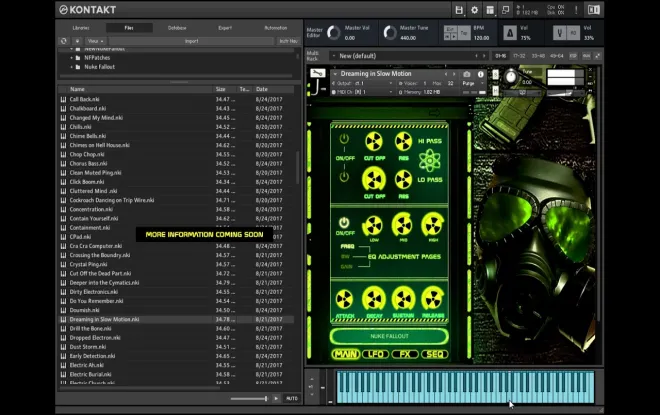
Task: Click the EQ Low knob
Action: point(373,226)
